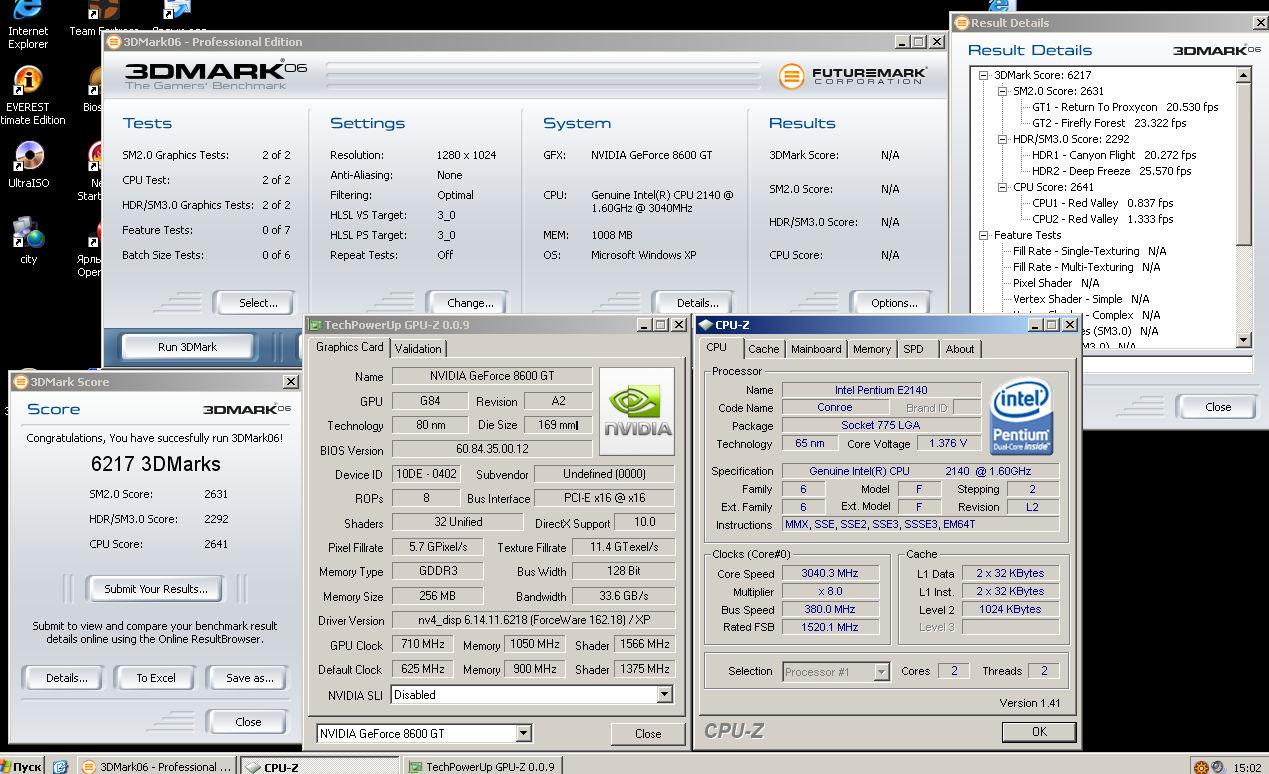Collapse the CPU Score: 2641 node
This screenshot has width=1269, height=774.
tap(1004, 187)
